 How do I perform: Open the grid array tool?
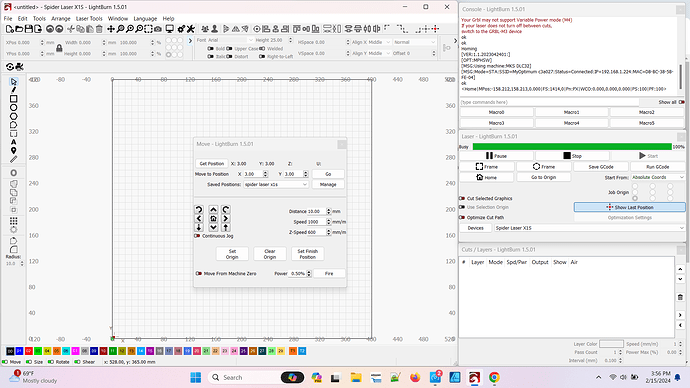pyautogui.click(x=14, y=221)
